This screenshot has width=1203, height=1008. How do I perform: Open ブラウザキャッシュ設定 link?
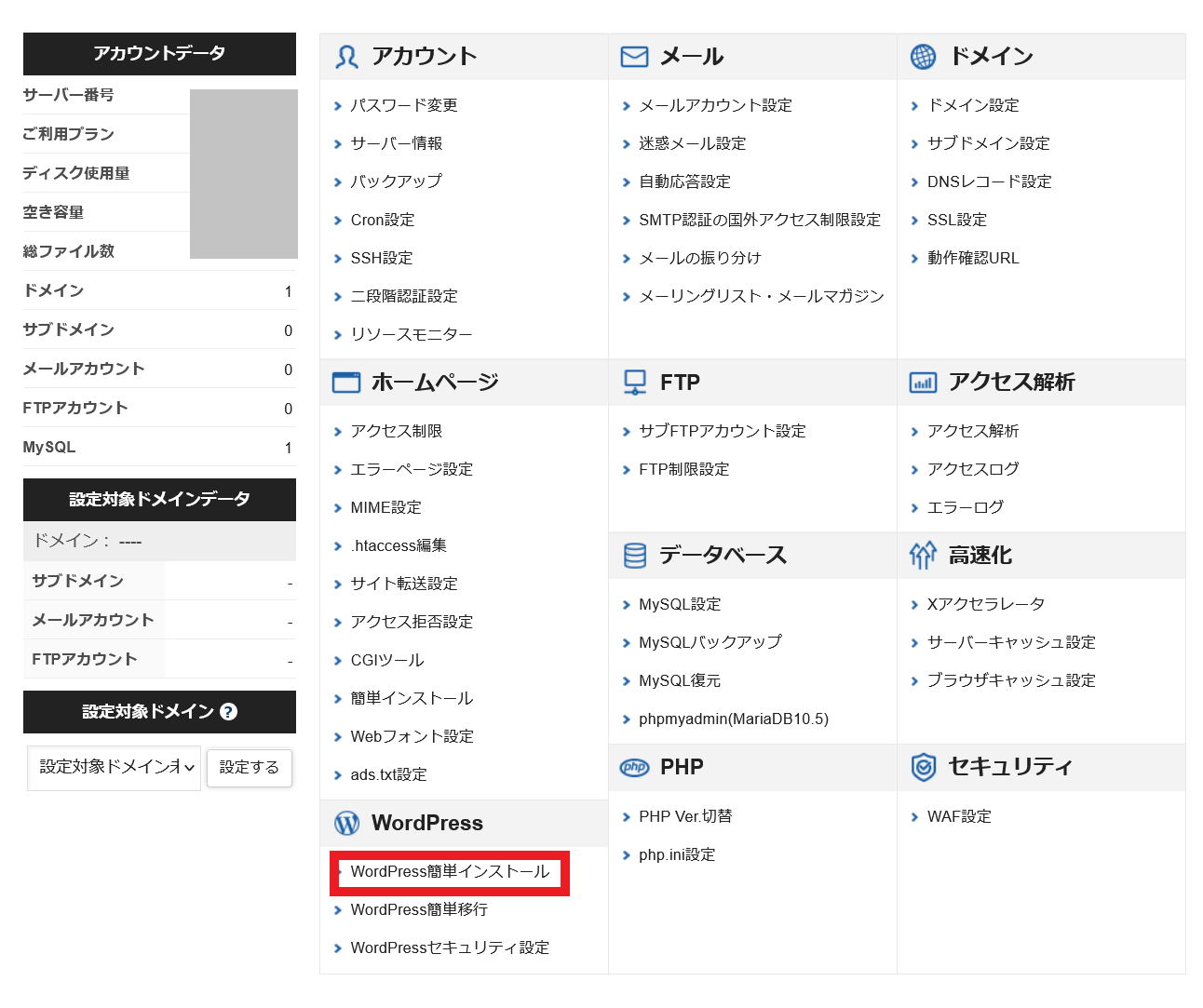click(x=1011, y=680)
